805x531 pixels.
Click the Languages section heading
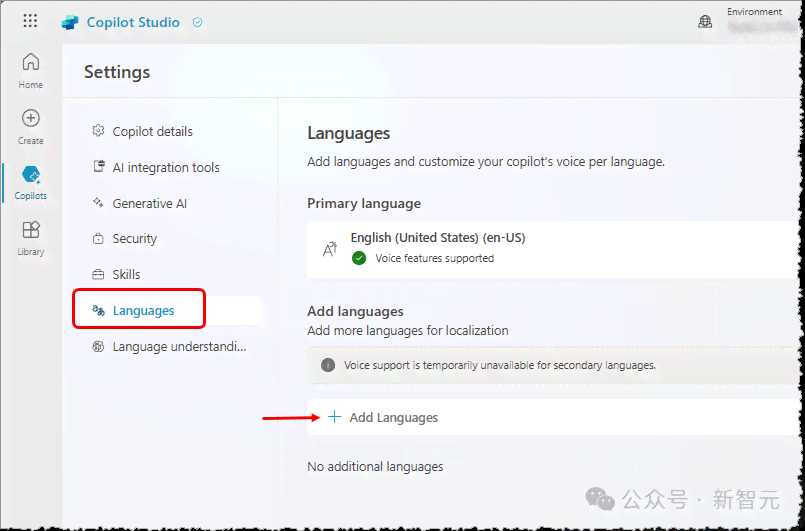(349, 134)
